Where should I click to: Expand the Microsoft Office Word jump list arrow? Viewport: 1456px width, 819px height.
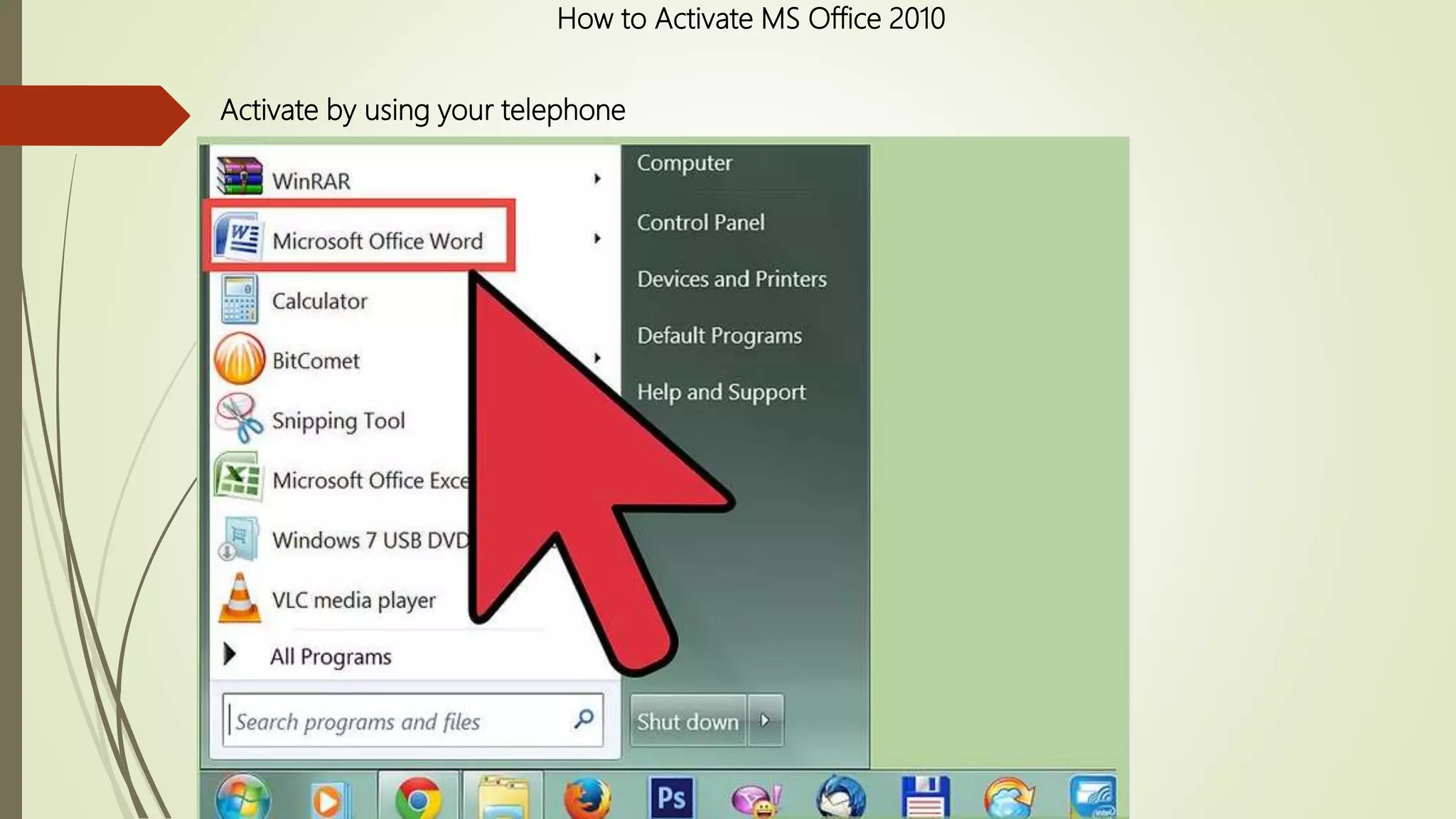pyautogui.click(x=597, y=238)
